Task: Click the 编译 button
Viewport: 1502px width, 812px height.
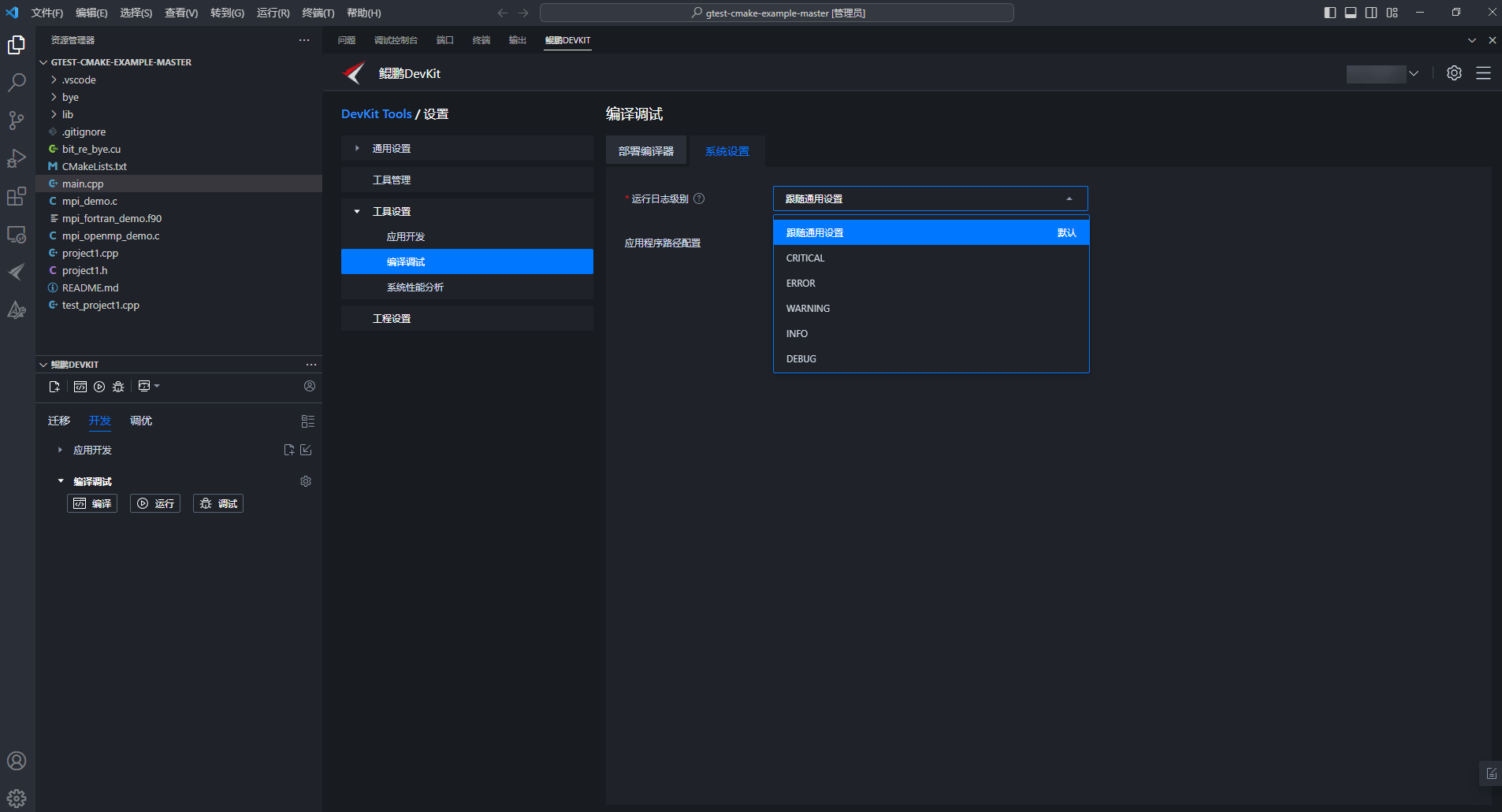Action: click(92, 503)
